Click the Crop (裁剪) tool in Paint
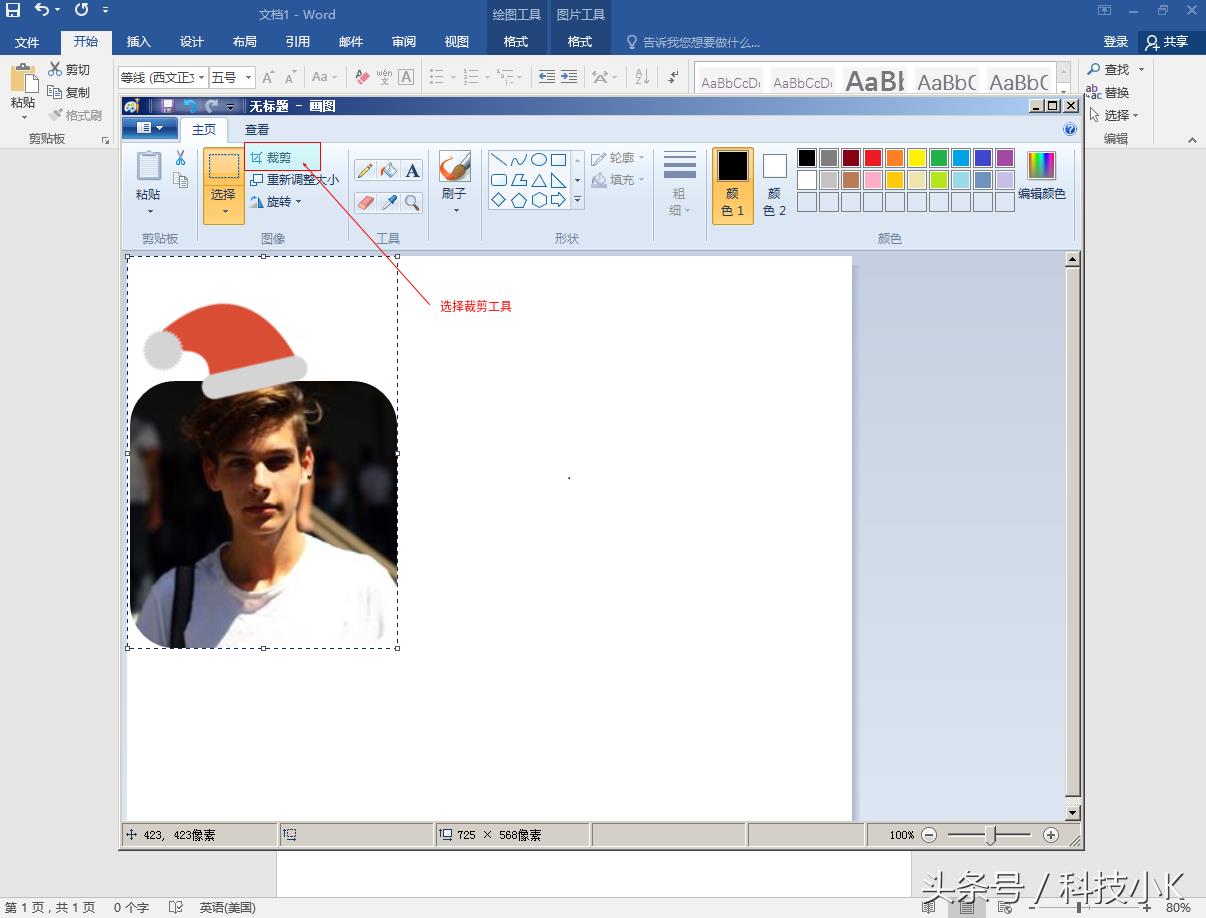This screenshot has height=918, width=1206. [x=272, y=158]
